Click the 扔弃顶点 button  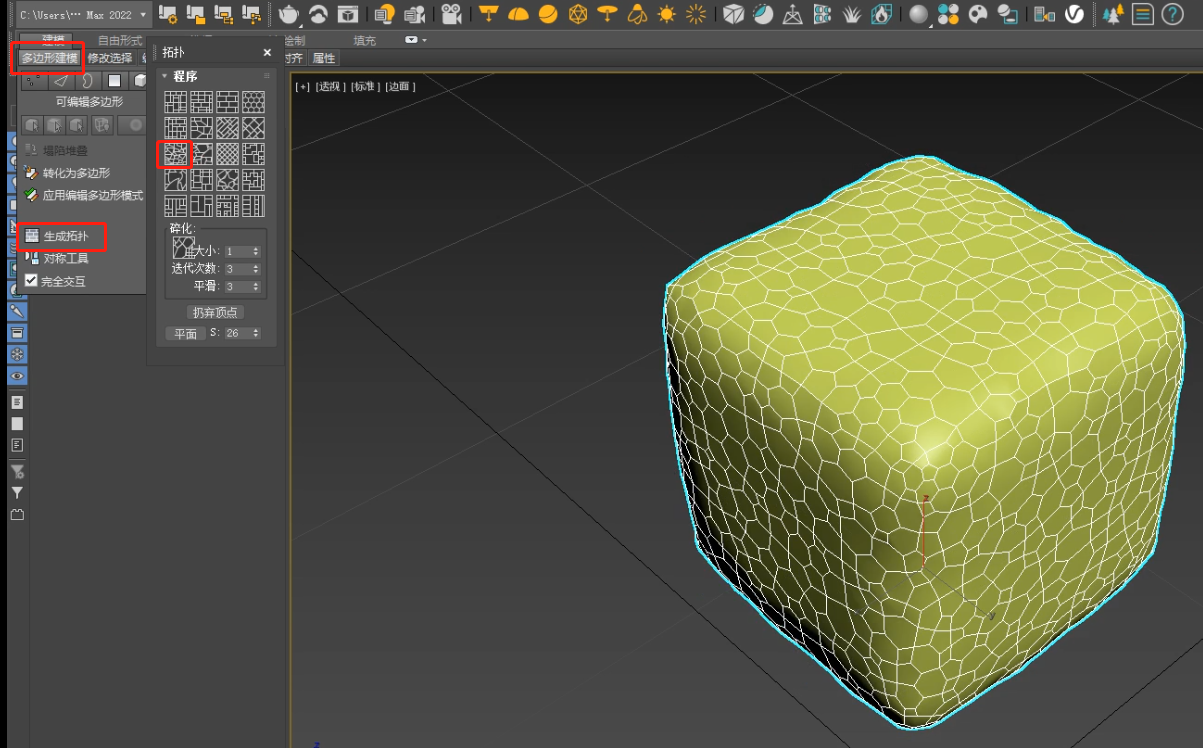coord(215,312)
